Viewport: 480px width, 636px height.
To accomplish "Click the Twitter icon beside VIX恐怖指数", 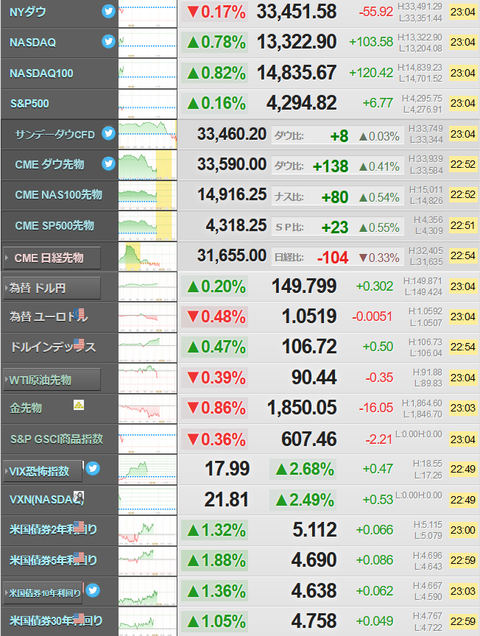I will pos(93,468).
